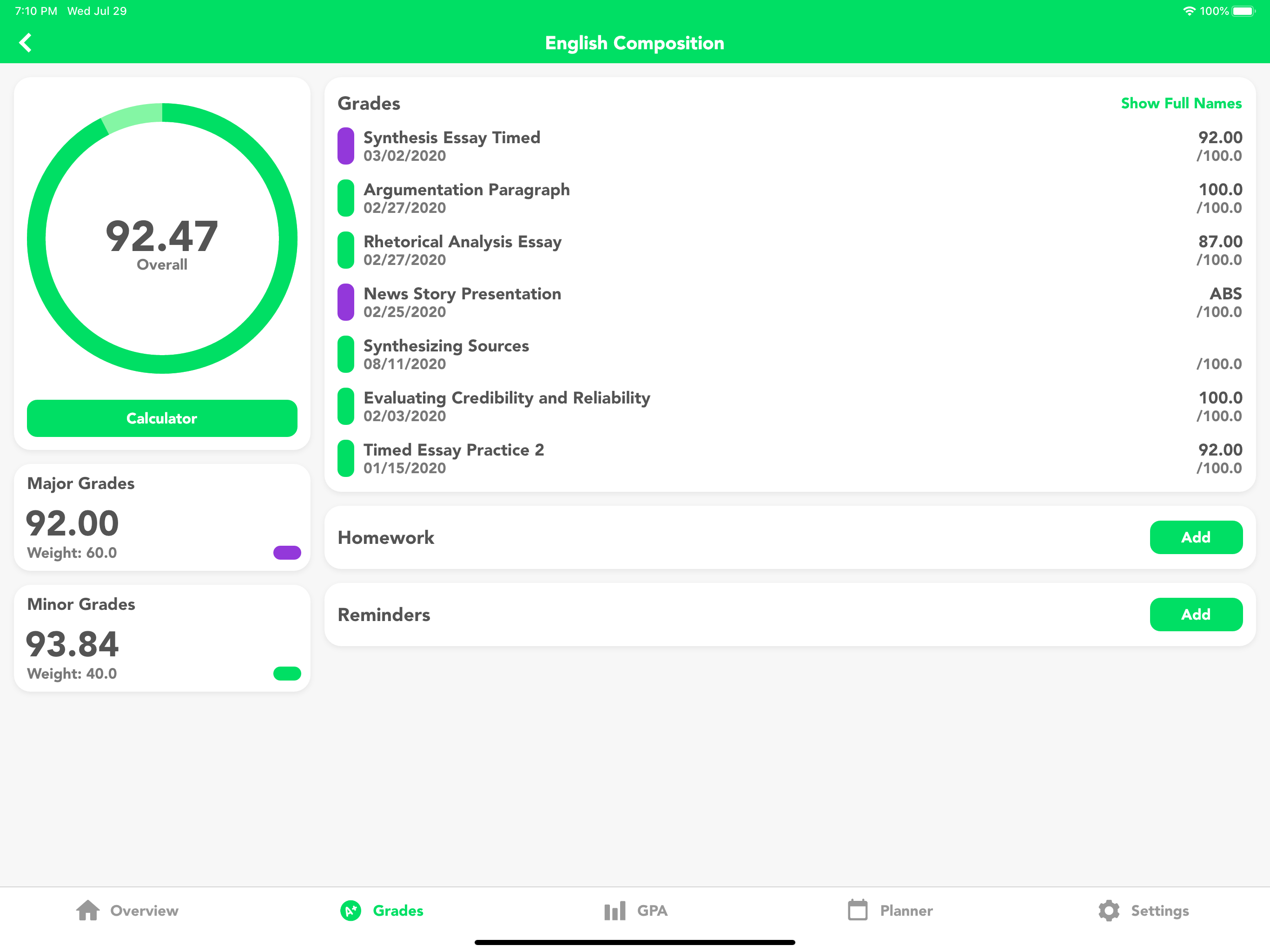This screenshot has height=952, width=1270.
Task: Open the Calculator button
Action: 162,418
